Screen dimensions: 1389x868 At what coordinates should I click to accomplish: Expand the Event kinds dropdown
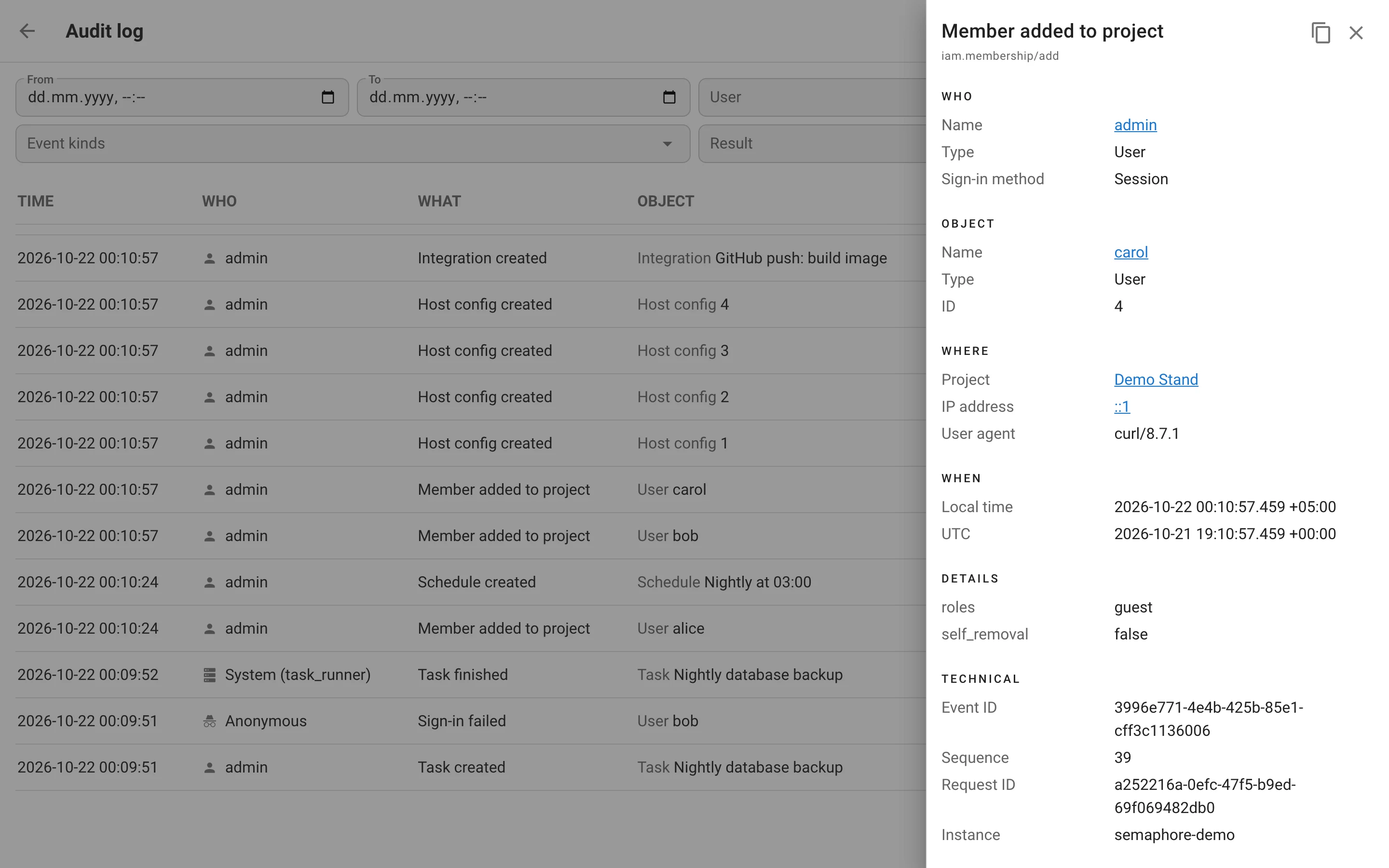[x=667, y=144]
